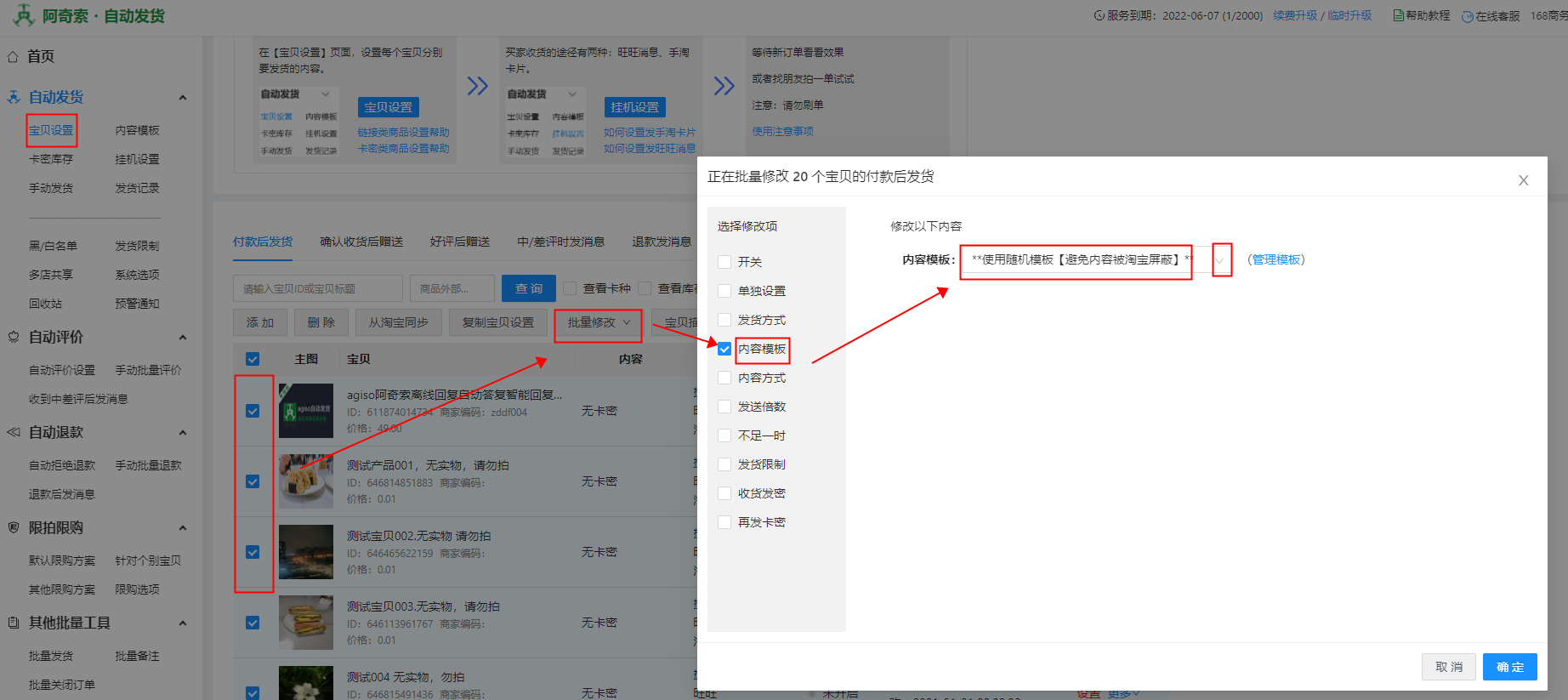Check the 内容方式 option
This screenshot has width=1568, height=700.
point(724,378)
